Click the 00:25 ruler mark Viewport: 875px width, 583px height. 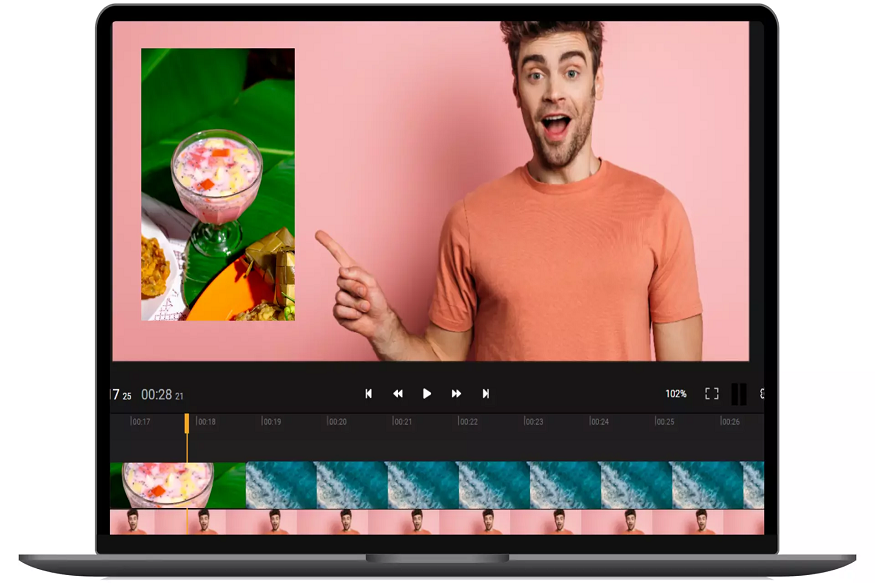pos(665,421)
